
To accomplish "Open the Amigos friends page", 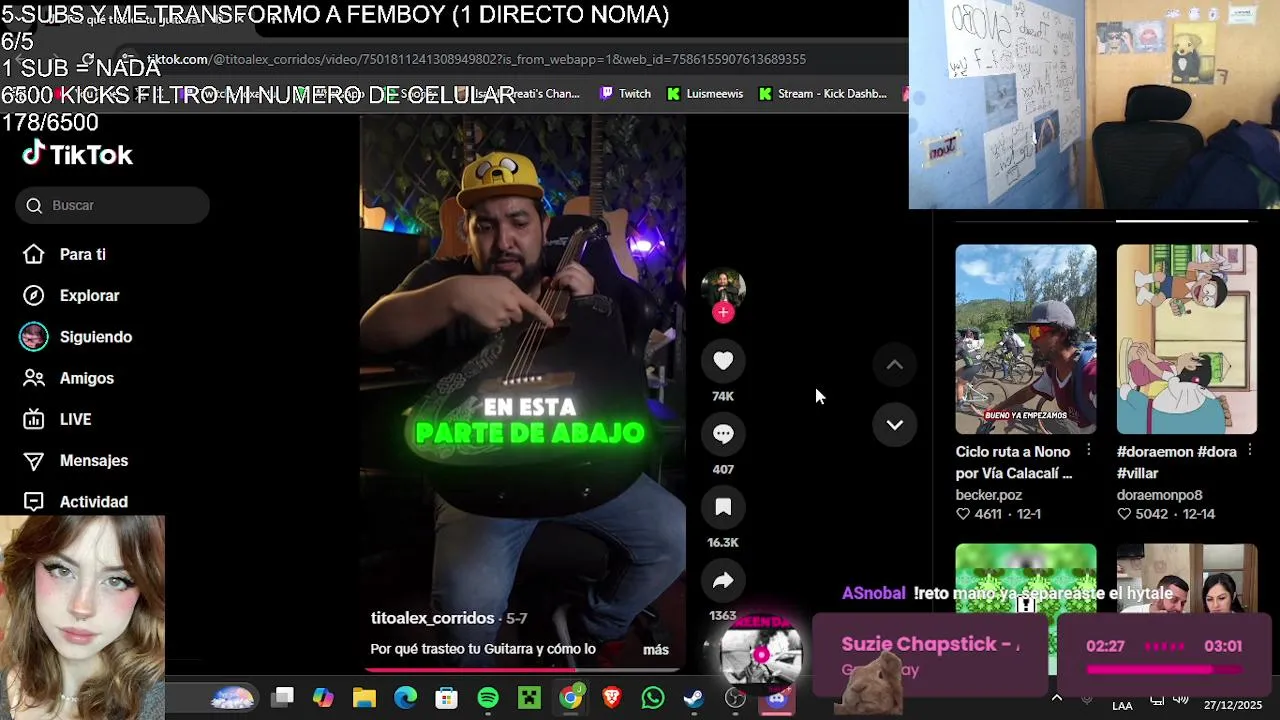I will coord(86,378).
